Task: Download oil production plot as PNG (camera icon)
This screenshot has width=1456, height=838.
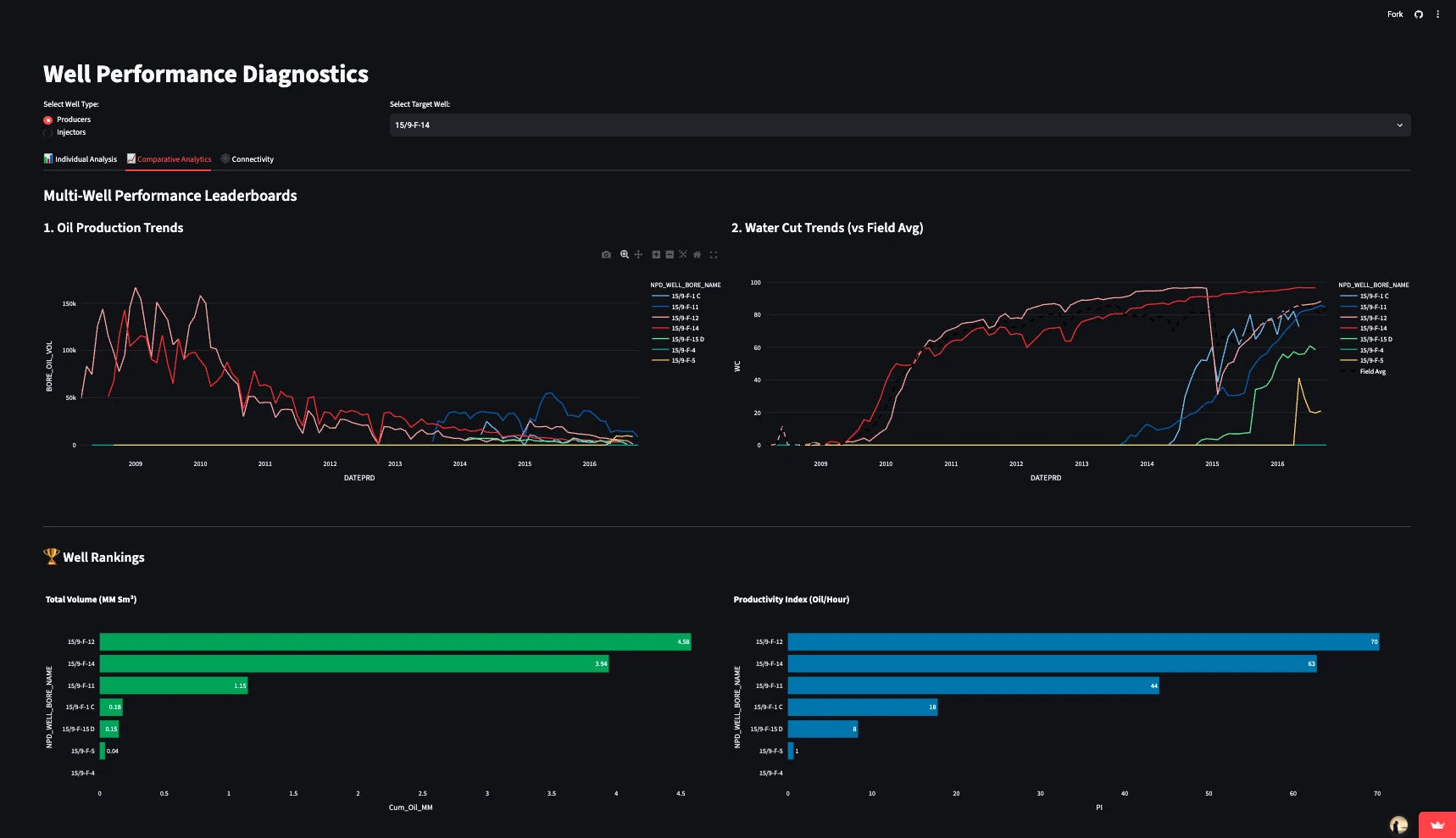Action: click(606, 254)
